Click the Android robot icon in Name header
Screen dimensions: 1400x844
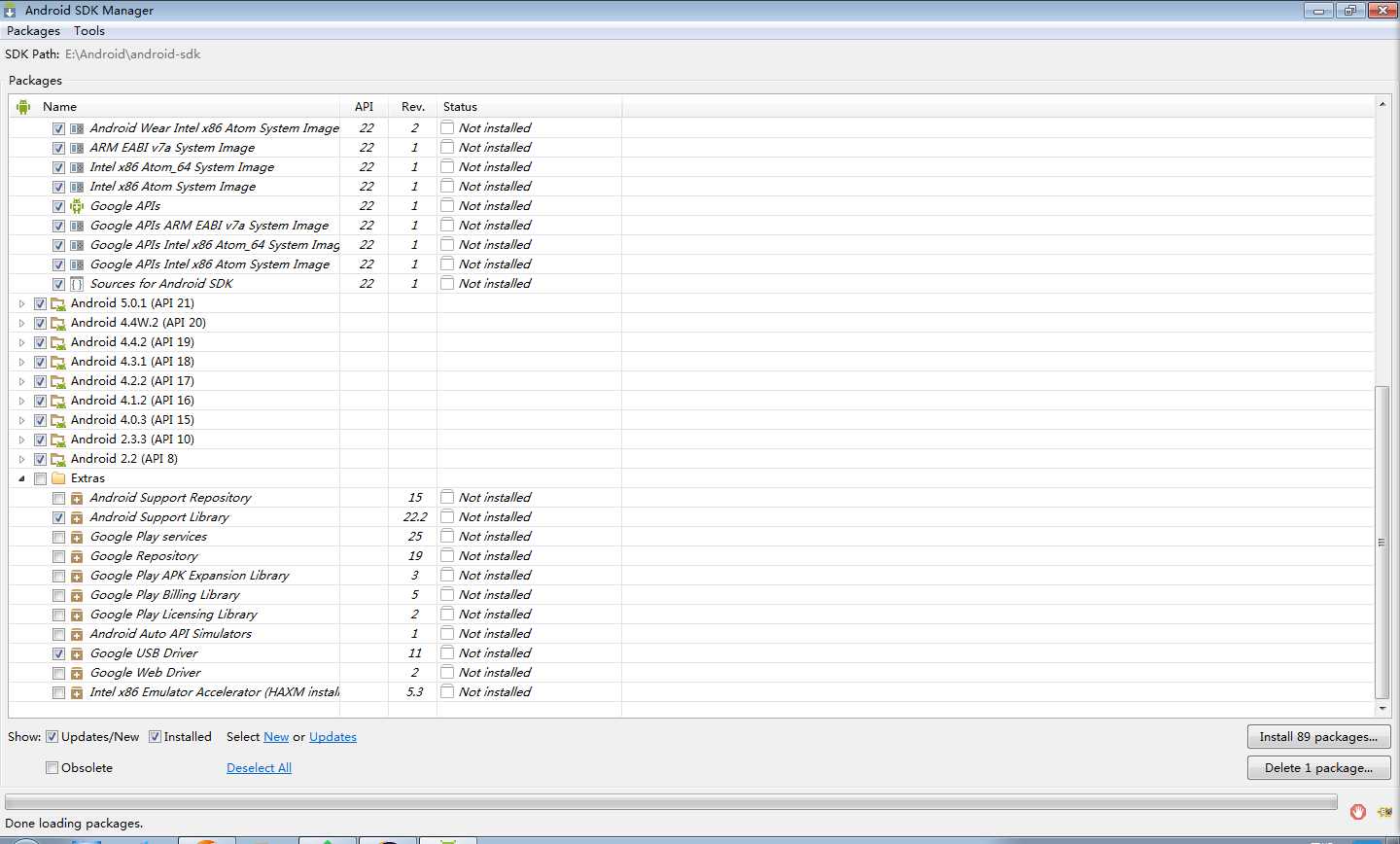coord(23,107)
